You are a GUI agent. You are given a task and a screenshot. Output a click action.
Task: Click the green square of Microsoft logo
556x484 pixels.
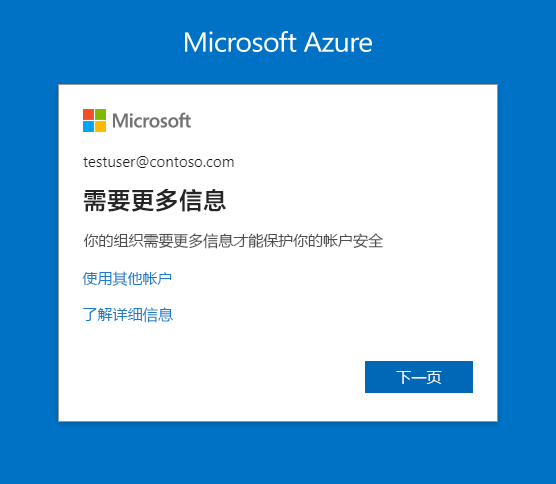[x=101, y=114]
